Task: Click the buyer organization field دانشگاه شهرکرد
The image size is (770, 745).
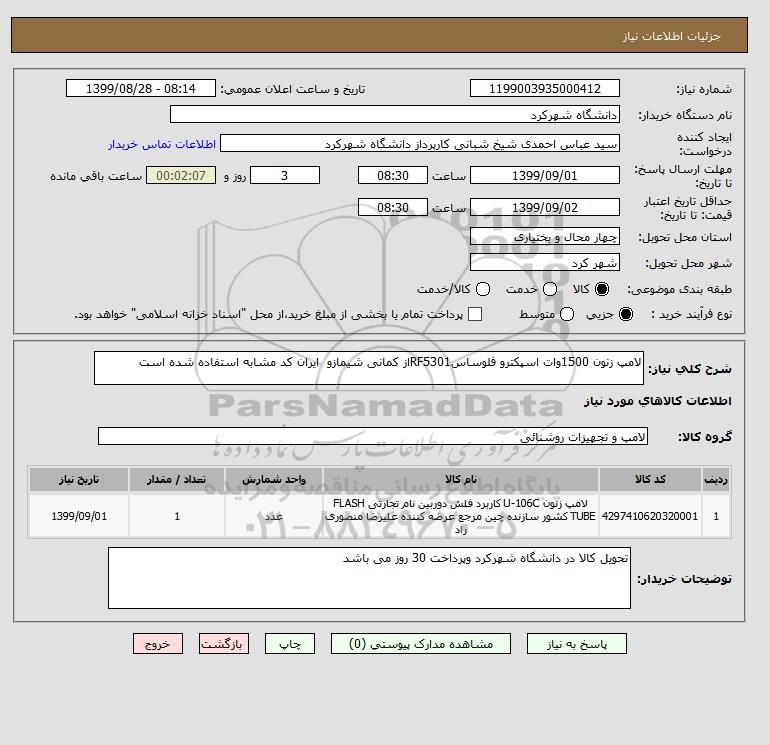Action: 395,114
